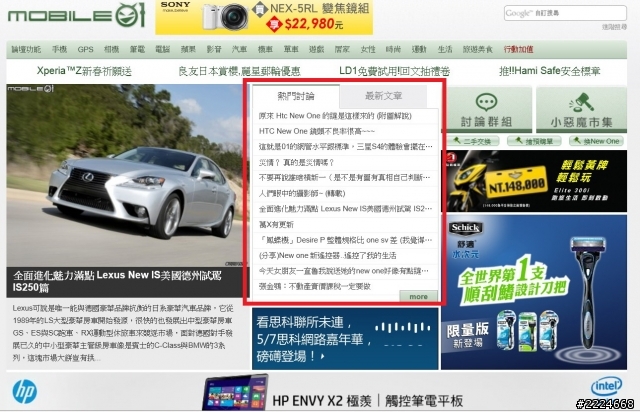Open topic 原來 Htc New One 的鏡是這樣來的
This screenshot has height=412, width=640.
coord(335,116)
